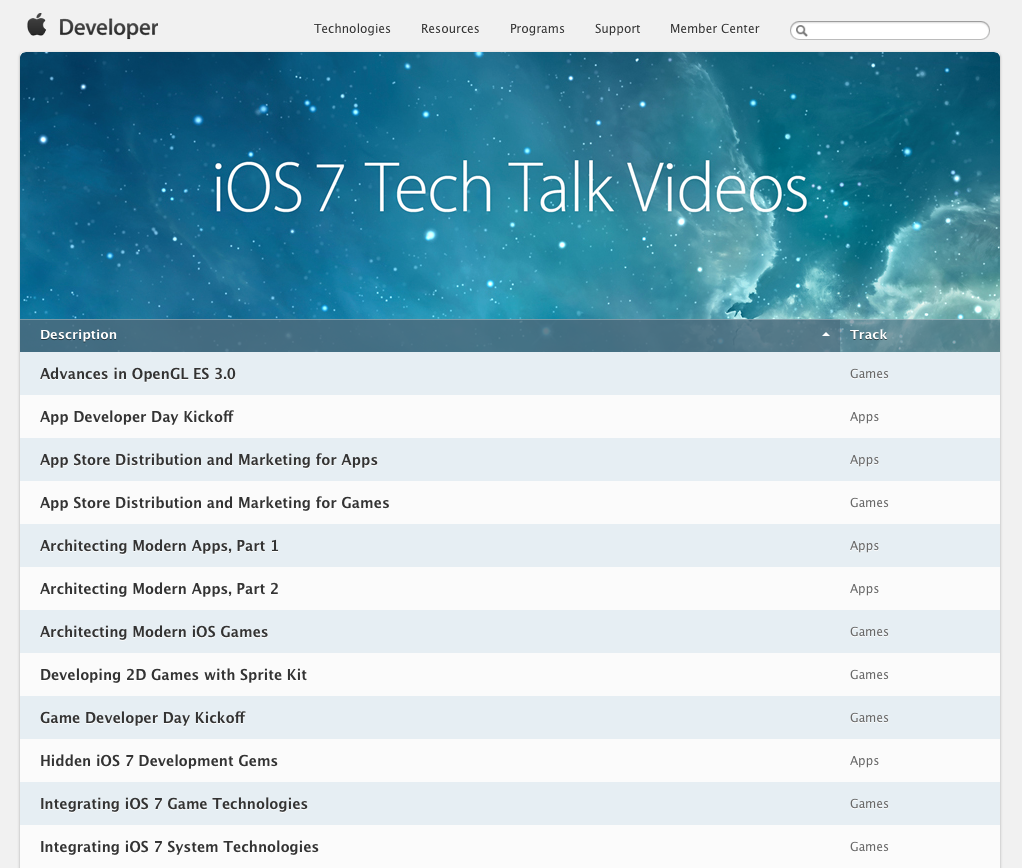This screenshot has height=868, width=1022.
Task: Select Developing 2D Games with Sprite Kit
Action: [x=173, y=675]
